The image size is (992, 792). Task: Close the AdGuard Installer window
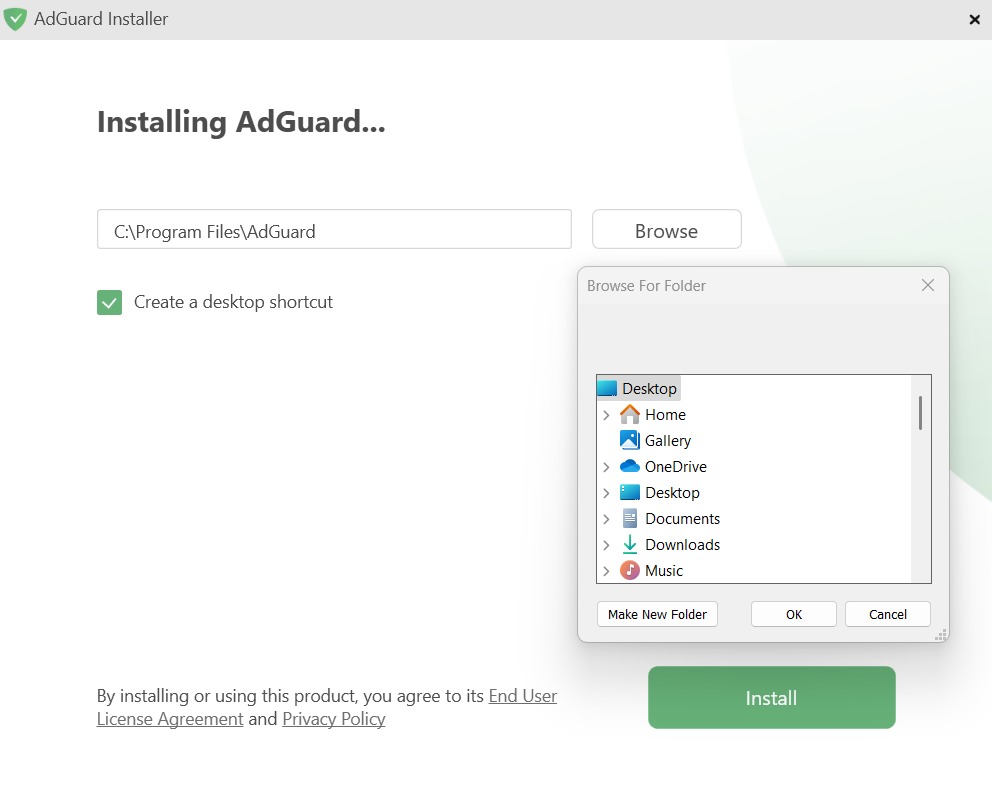click(x=975, y=20)
